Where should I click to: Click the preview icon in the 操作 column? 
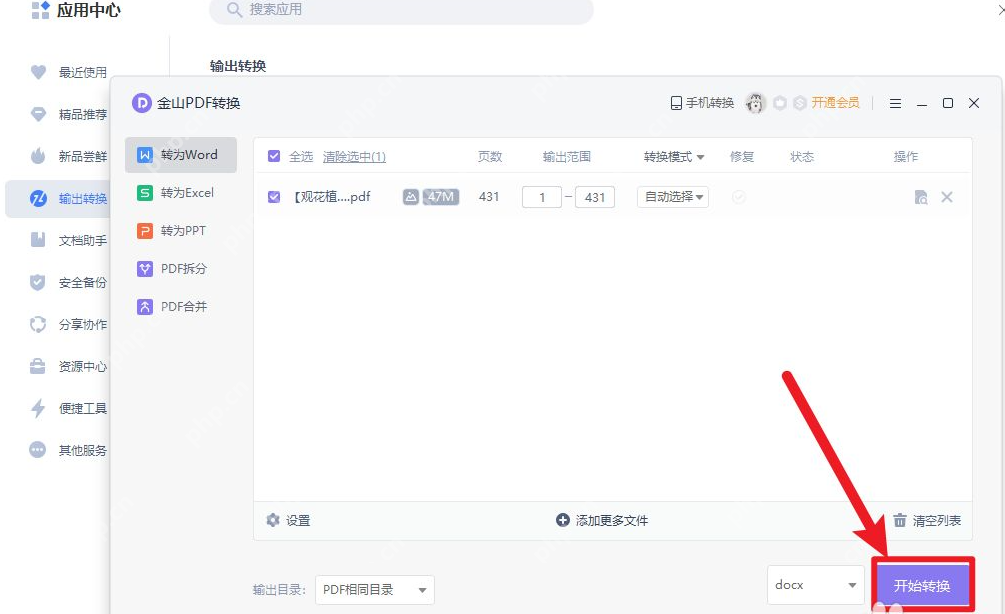coord(921,197)
